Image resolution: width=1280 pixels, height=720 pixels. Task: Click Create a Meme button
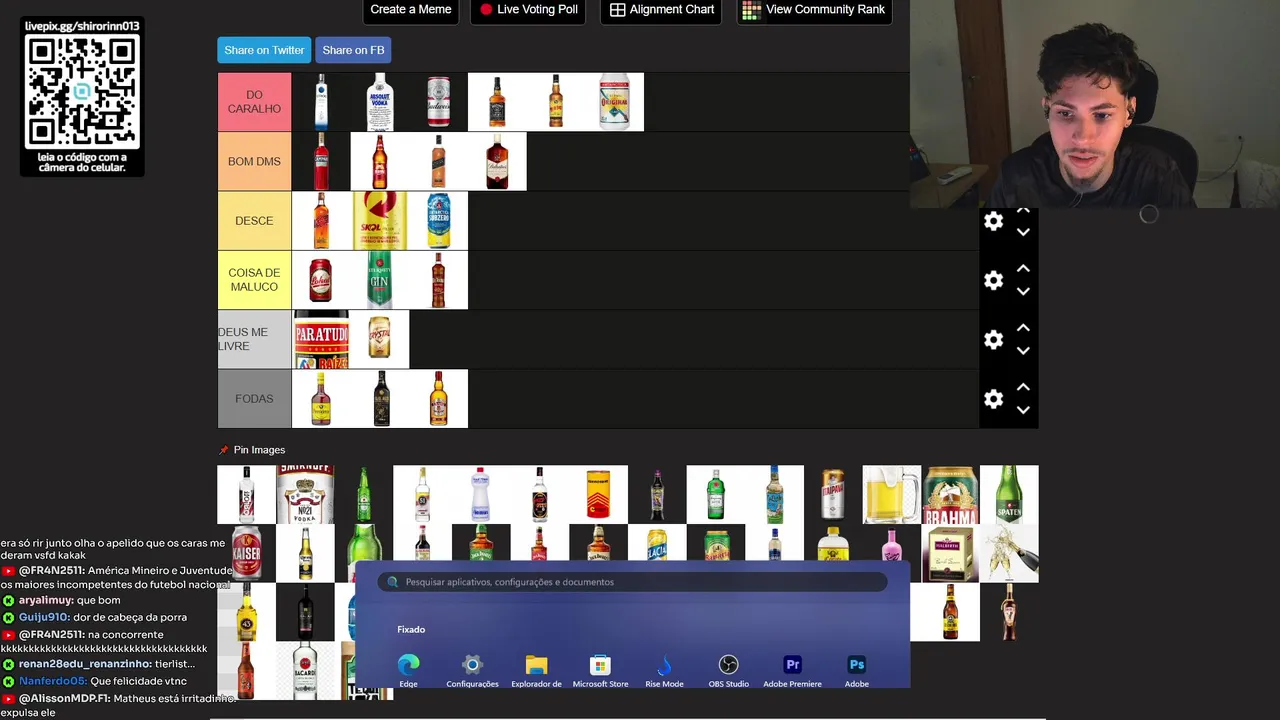click(410, 10)
